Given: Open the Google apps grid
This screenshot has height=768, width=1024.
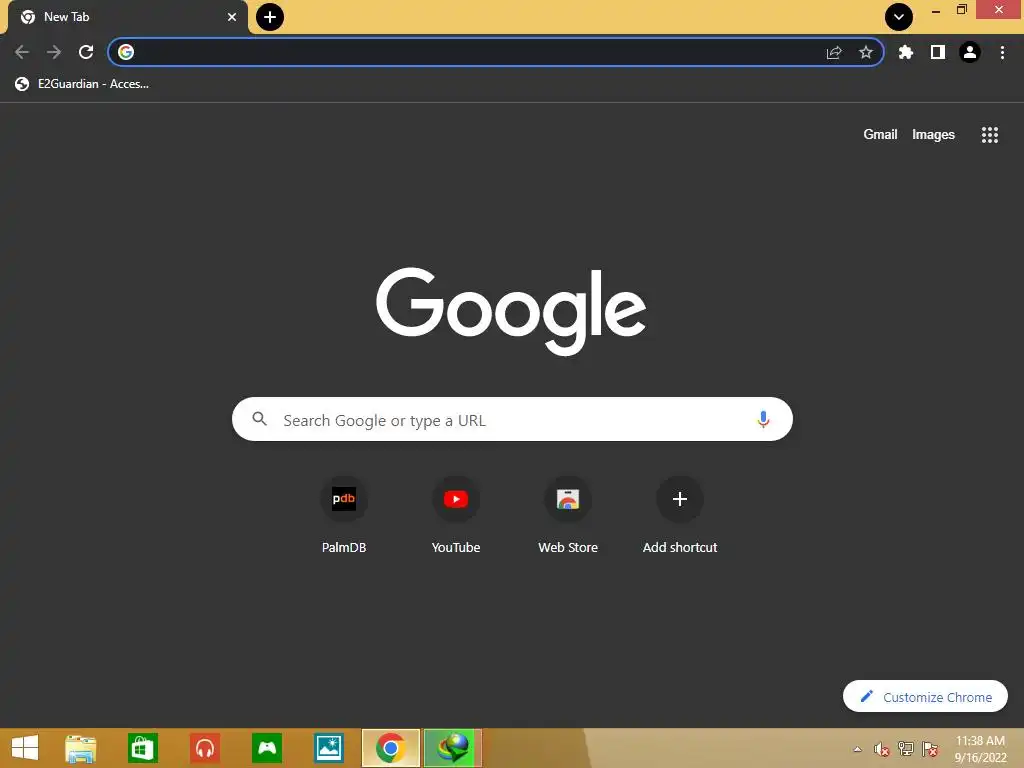Looking at the screenshot, I should (x=990, y=135).
